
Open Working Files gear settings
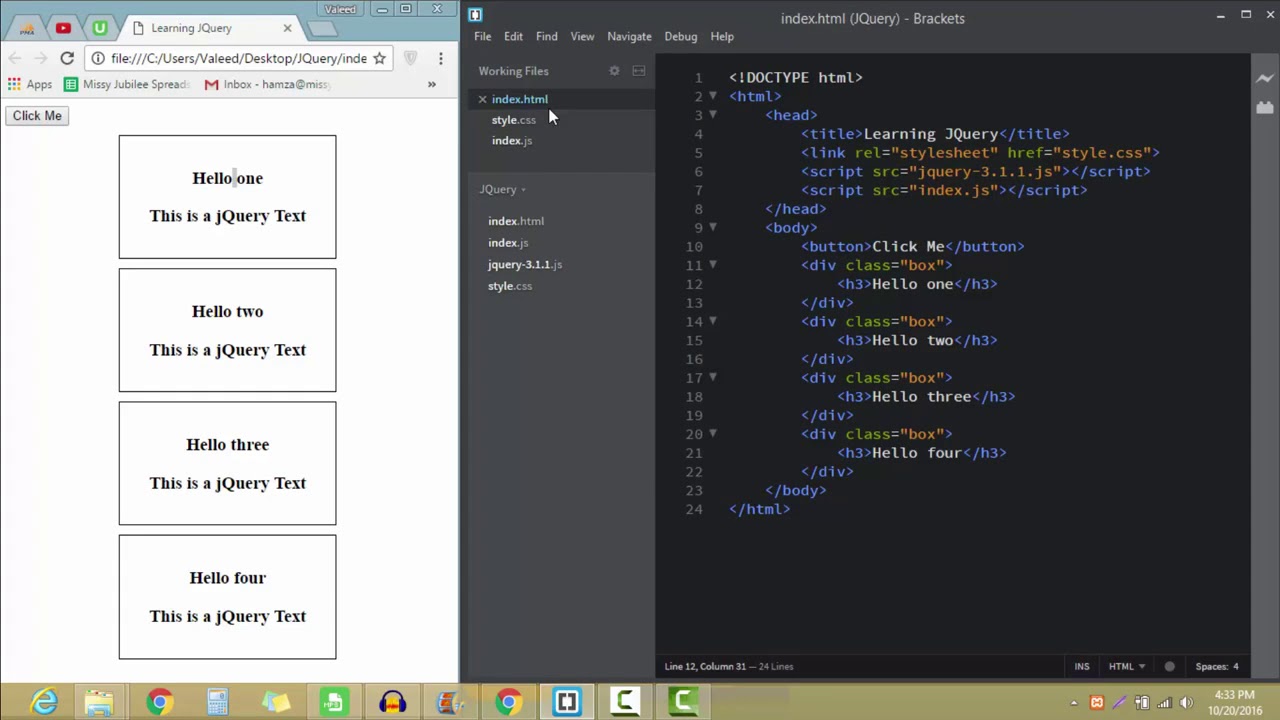(614, 71)
